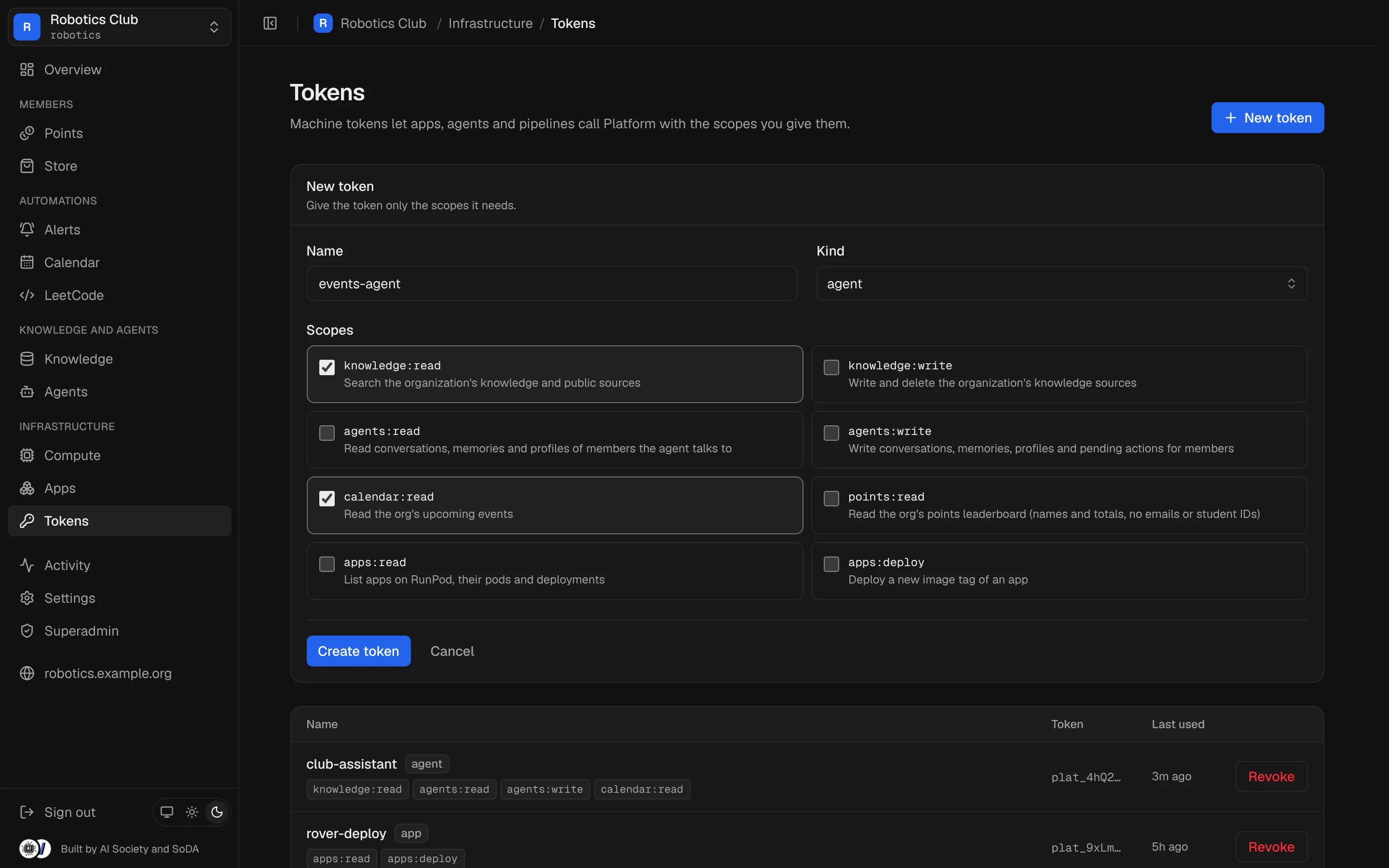The width and height of the screenshot is (1389, 868).
Task: Check the points:read scope
Action: click(x=831, y=498)
